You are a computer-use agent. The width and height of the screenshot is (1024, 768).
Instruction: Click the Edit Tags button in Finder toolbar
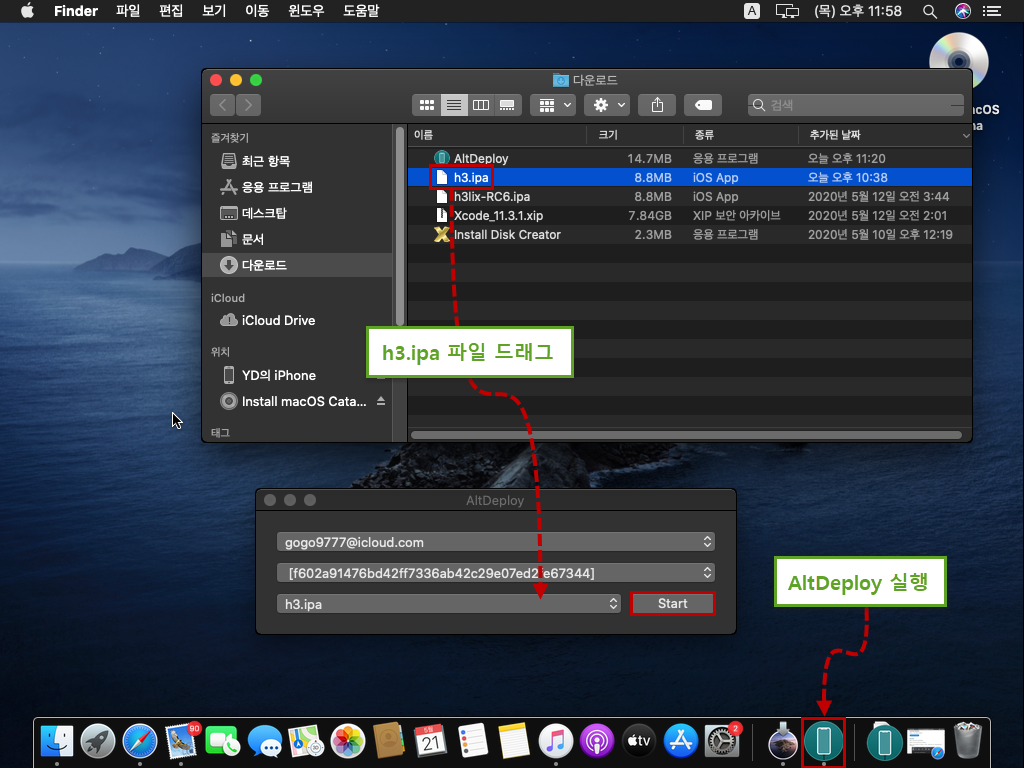pos(703,105)
